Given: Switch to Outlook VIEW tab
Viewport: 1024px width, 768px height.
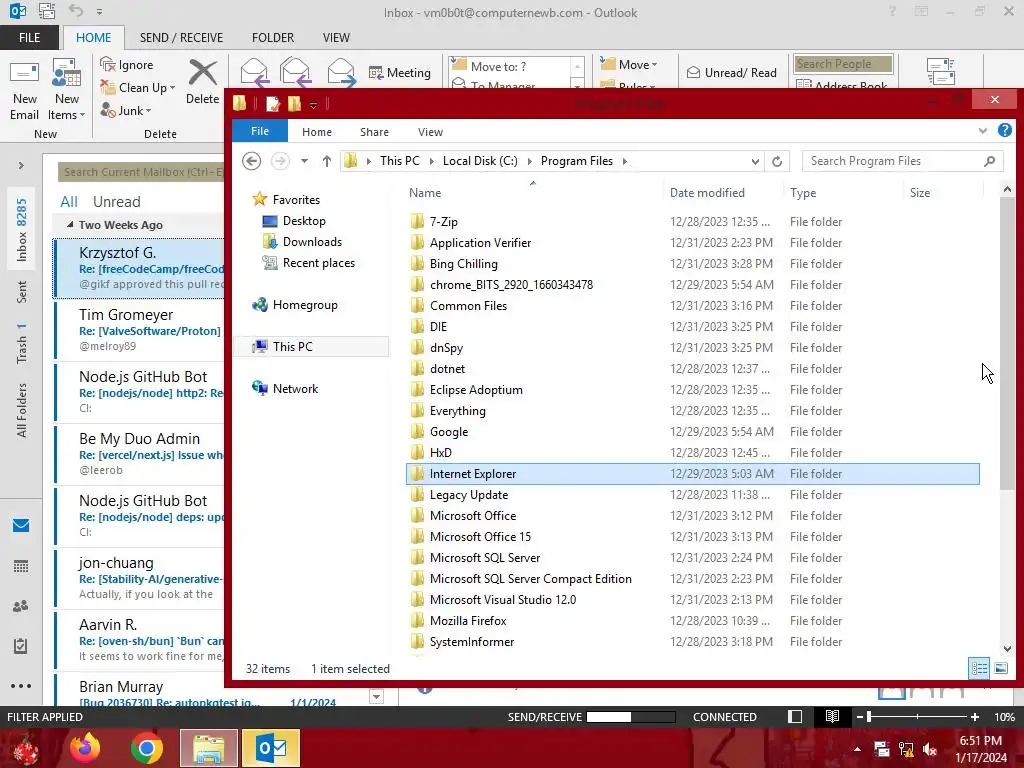Looking at the screenshot, I should click(336, 38).
